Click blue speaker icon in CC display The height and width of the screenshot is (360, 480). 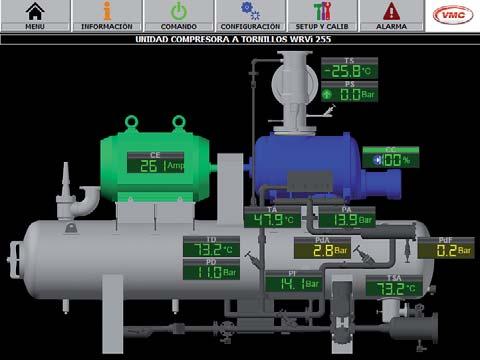377,161
